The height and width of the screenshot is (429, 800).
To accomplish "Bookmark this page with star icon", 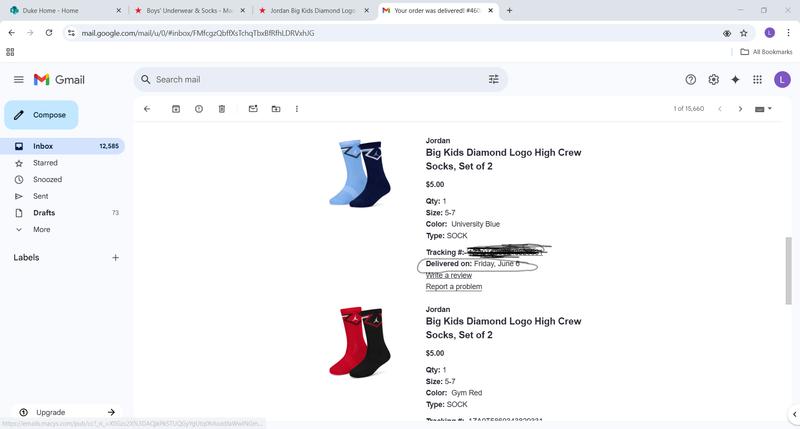I will click(743, 33).
